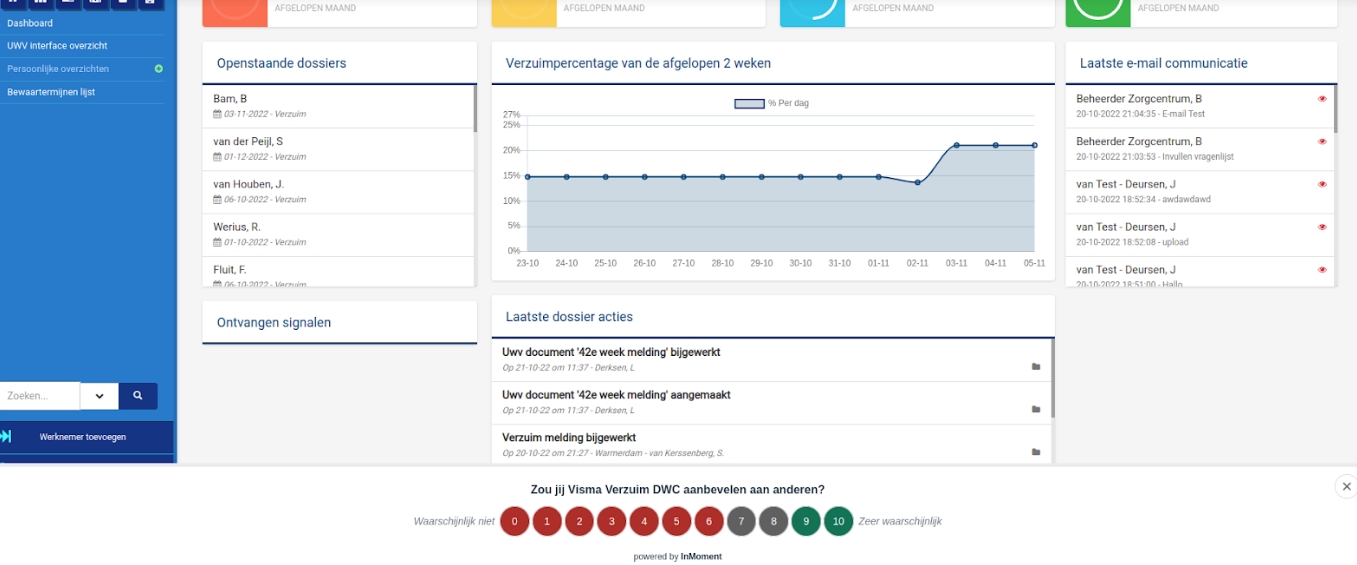
Task: Pick rating 5 in the survey
Action: tap(676, 521)
